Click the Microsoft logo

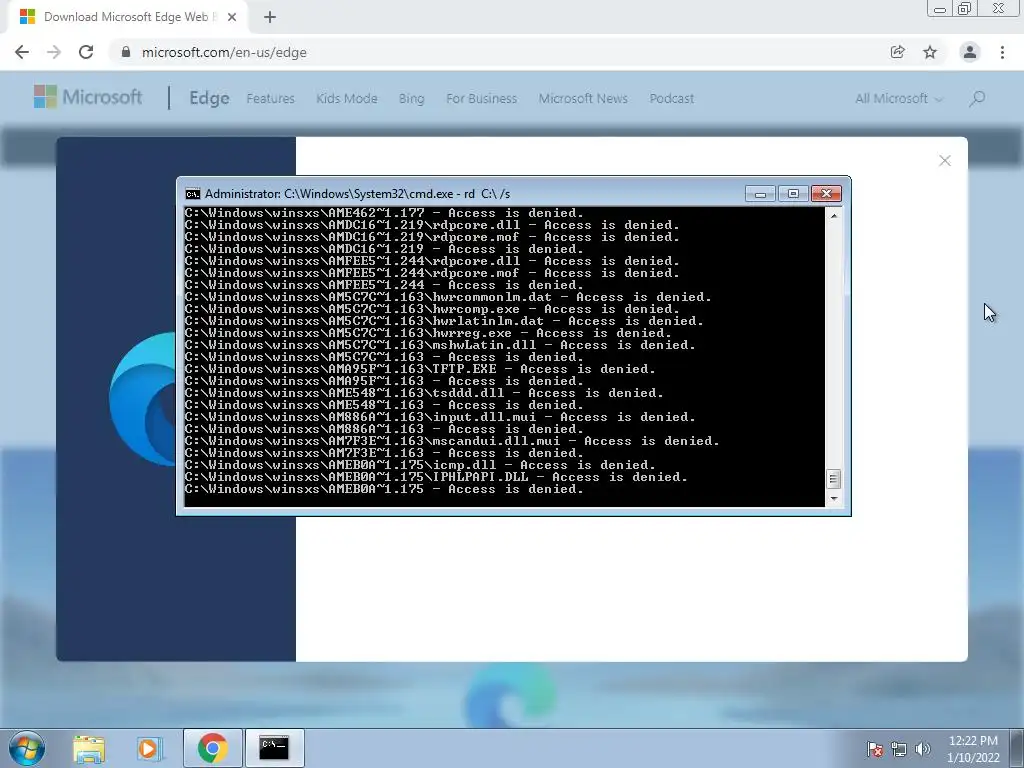pyautogui.click(x=88, y=97)
